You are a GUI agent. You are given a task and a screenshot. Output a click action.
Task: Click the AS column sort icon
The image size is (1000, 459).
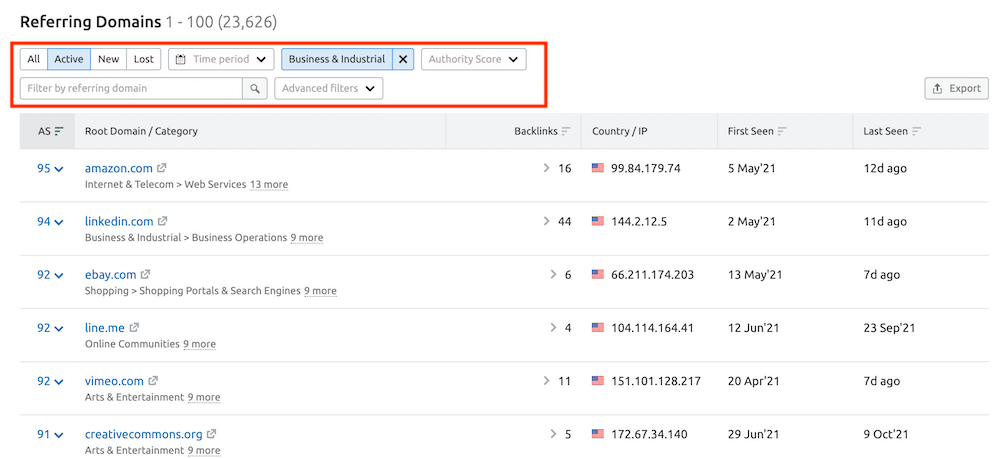(x=59, y=131)
